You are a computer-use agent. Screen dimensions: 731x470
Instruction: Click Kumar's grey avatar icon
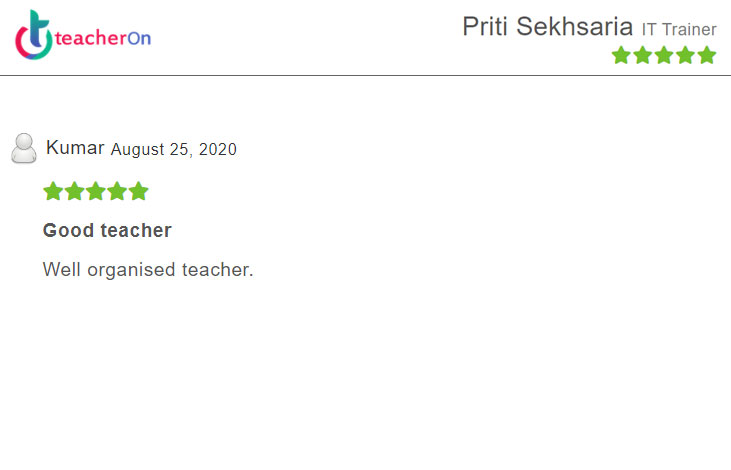coord(23,148)
